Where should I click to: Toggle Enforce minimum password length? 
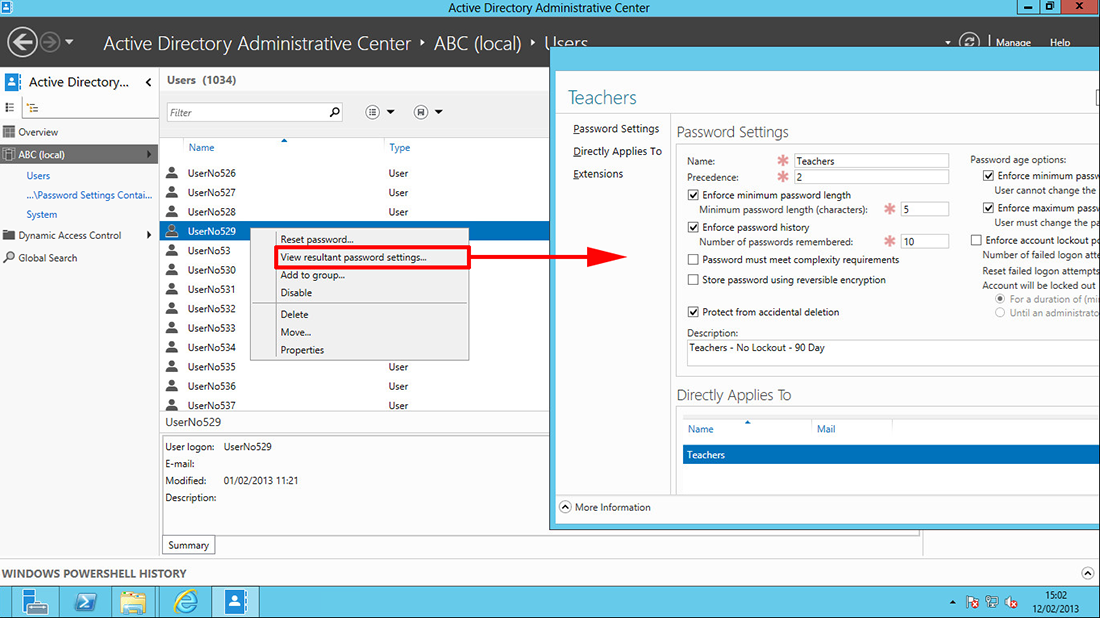click(x=693, y=195)
